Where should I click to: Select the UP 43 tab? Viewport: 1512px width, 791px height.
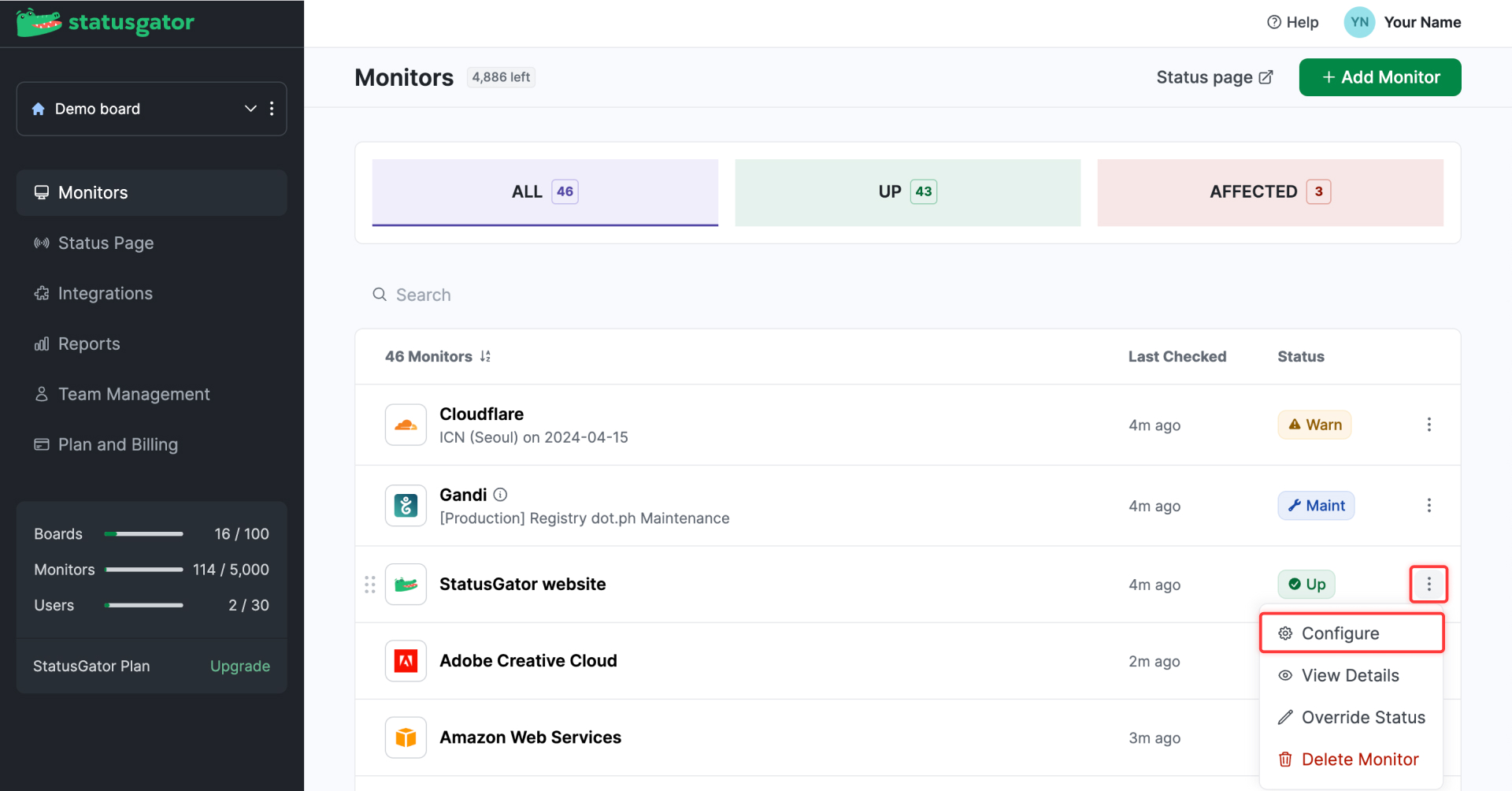(908, 192)
